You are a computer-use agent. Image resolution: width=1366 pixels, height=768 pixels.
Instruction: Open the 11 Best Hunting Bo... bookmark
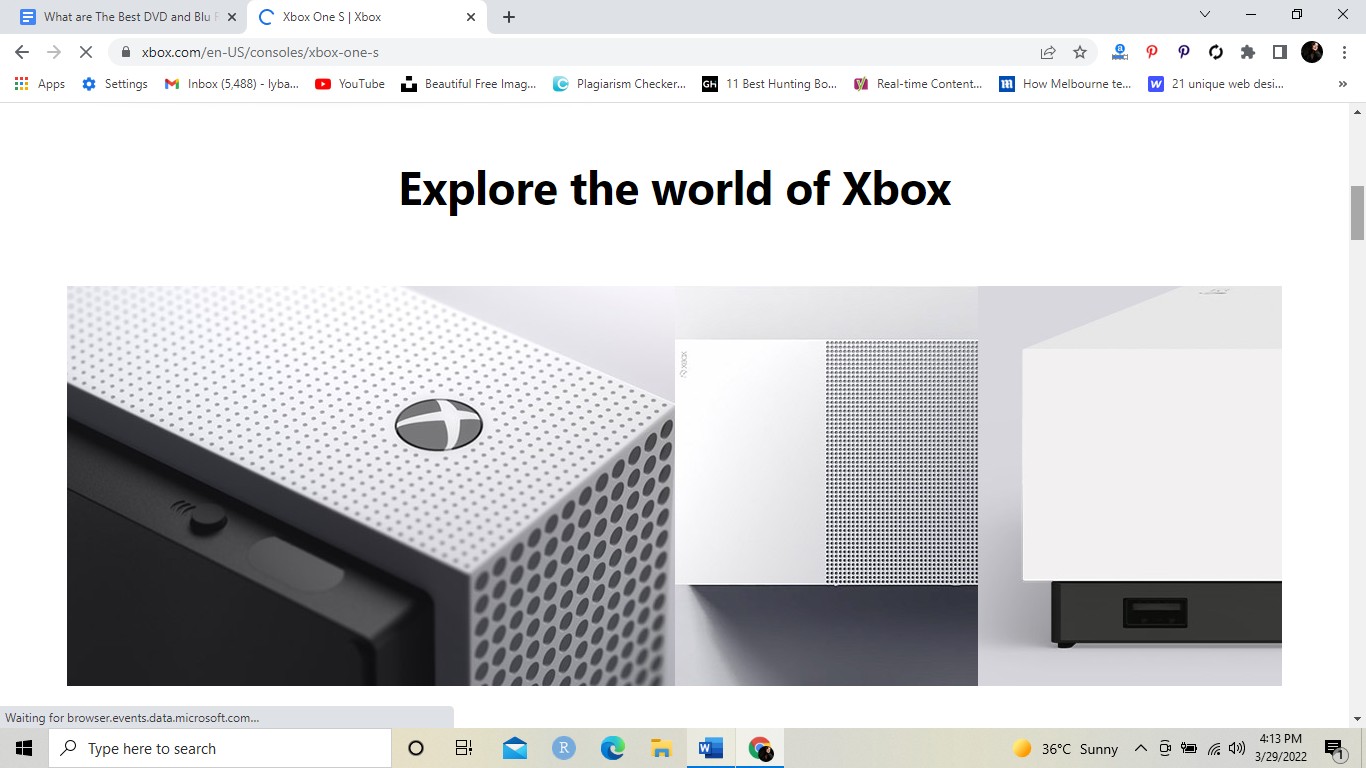(x=770, y=84)
